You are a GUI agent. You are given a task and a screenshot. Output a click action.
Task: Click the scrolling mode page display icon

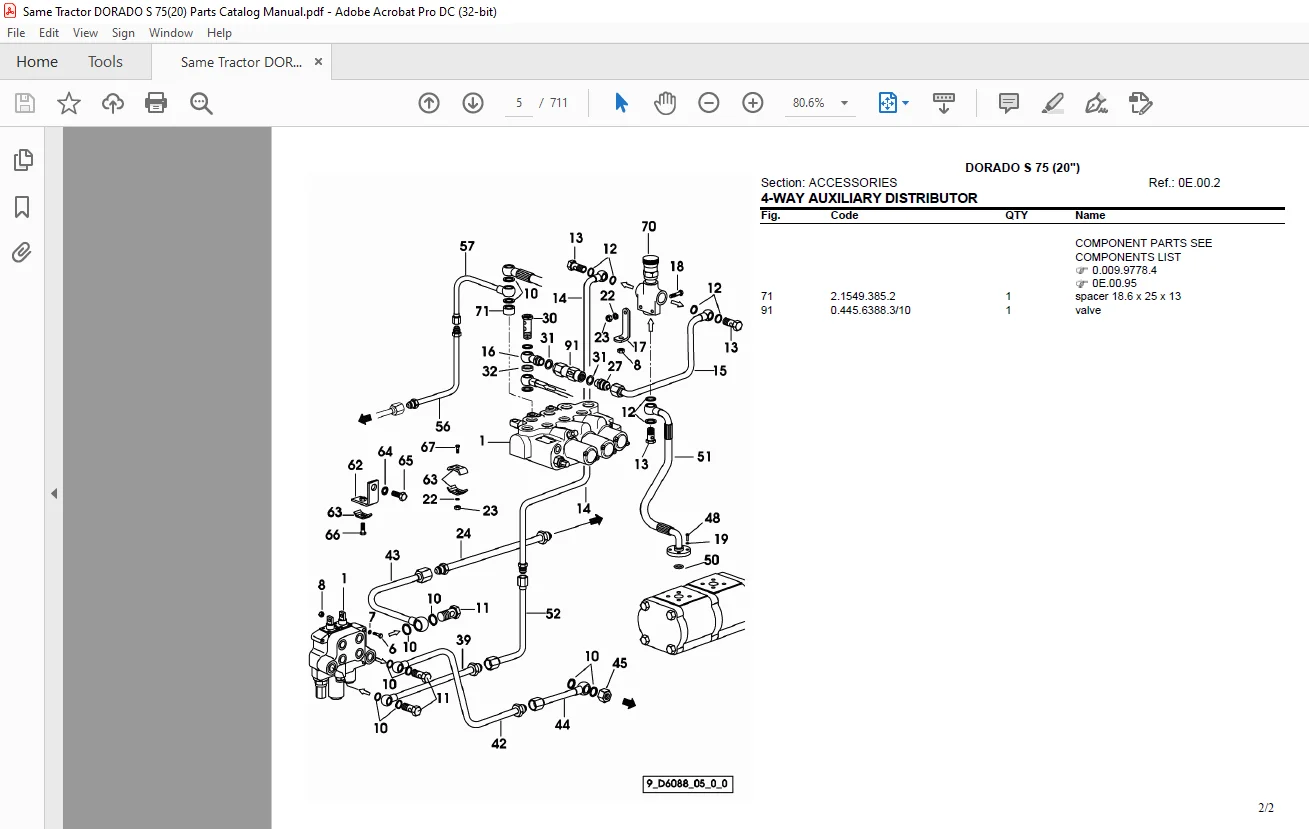coord(944,103)
